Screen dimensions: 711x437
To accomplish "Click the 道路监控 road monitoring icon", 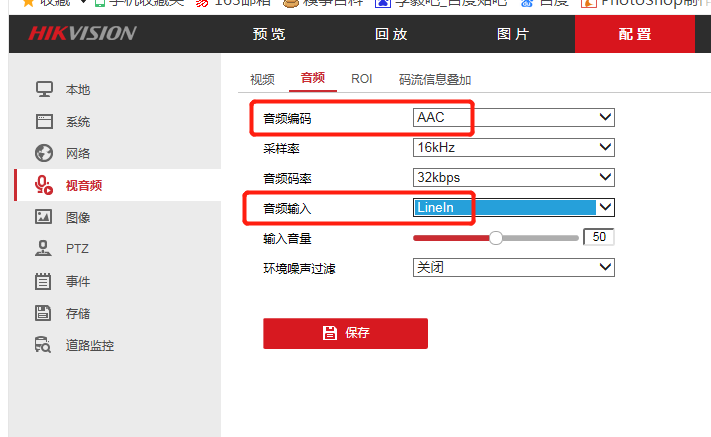I will pos(43,345).
